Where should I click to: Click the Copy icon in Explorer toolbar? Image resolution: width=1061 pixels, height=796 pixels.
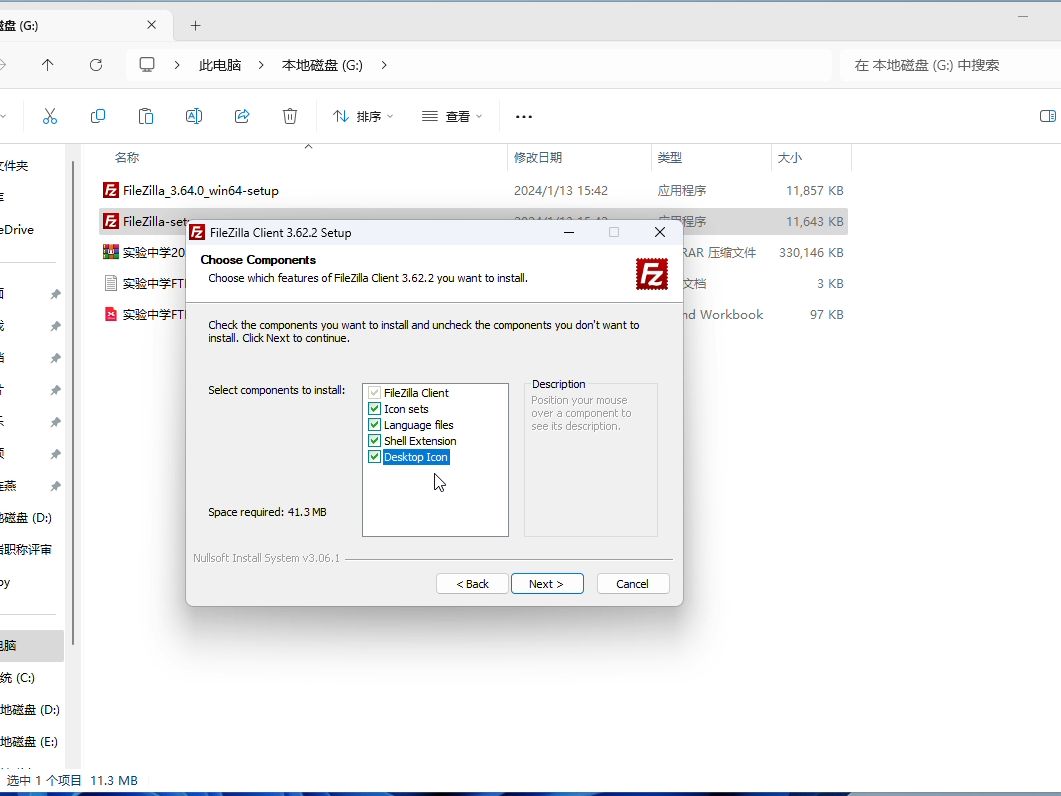[97, 116]
